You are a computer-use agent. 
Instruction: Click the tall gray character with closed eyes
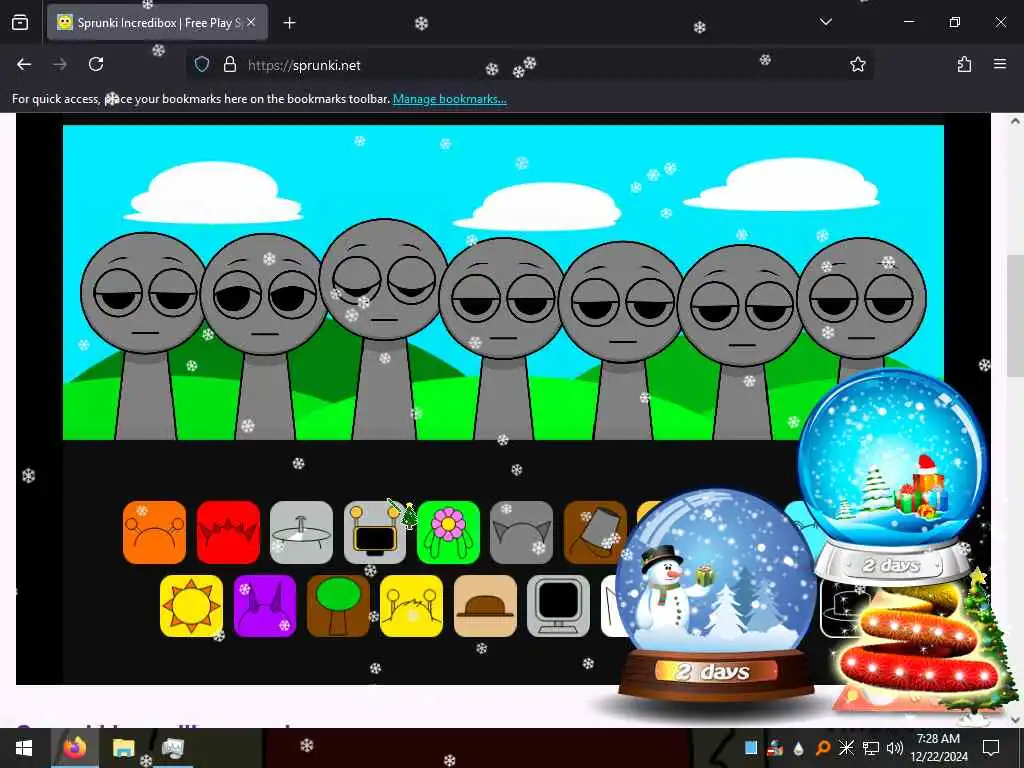click(x=384, y=327)
